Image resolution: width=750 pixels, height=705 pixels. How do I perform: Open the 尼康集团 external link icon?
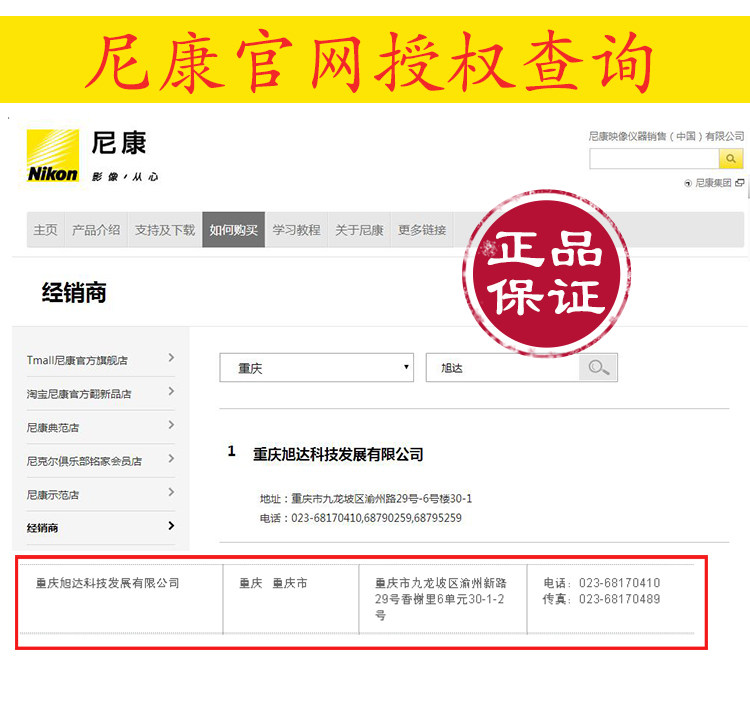pyautogui.click(x=740, y=183)
